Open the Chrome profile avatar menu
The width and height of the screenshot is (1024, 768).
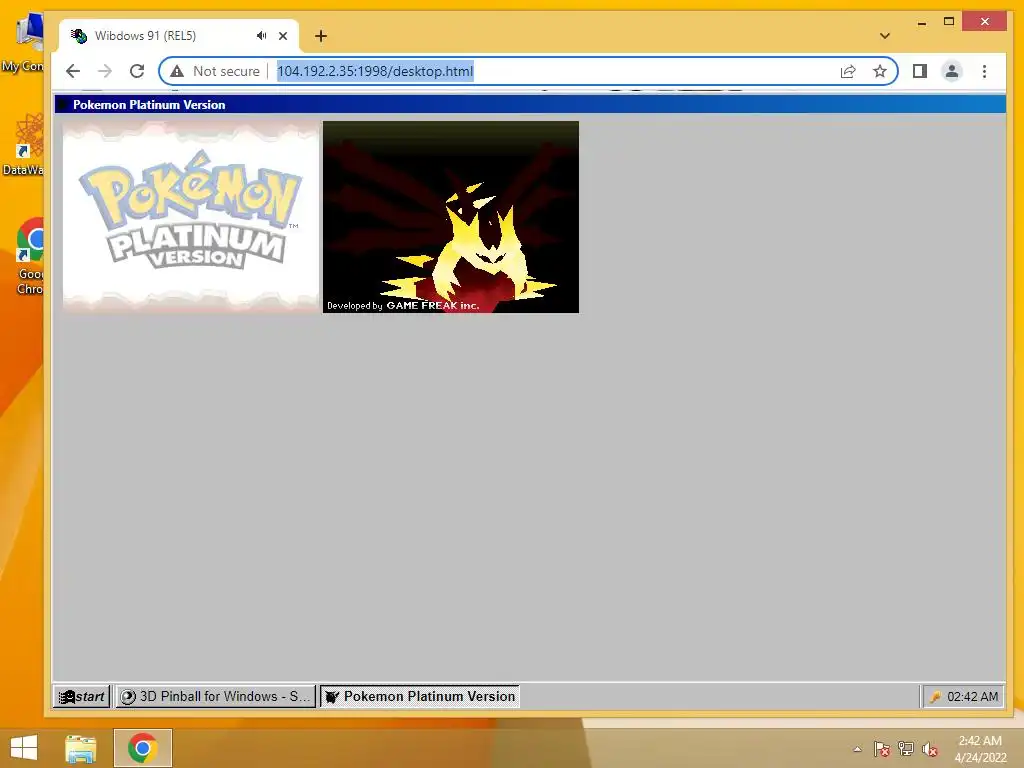click(x=952, y=71)
